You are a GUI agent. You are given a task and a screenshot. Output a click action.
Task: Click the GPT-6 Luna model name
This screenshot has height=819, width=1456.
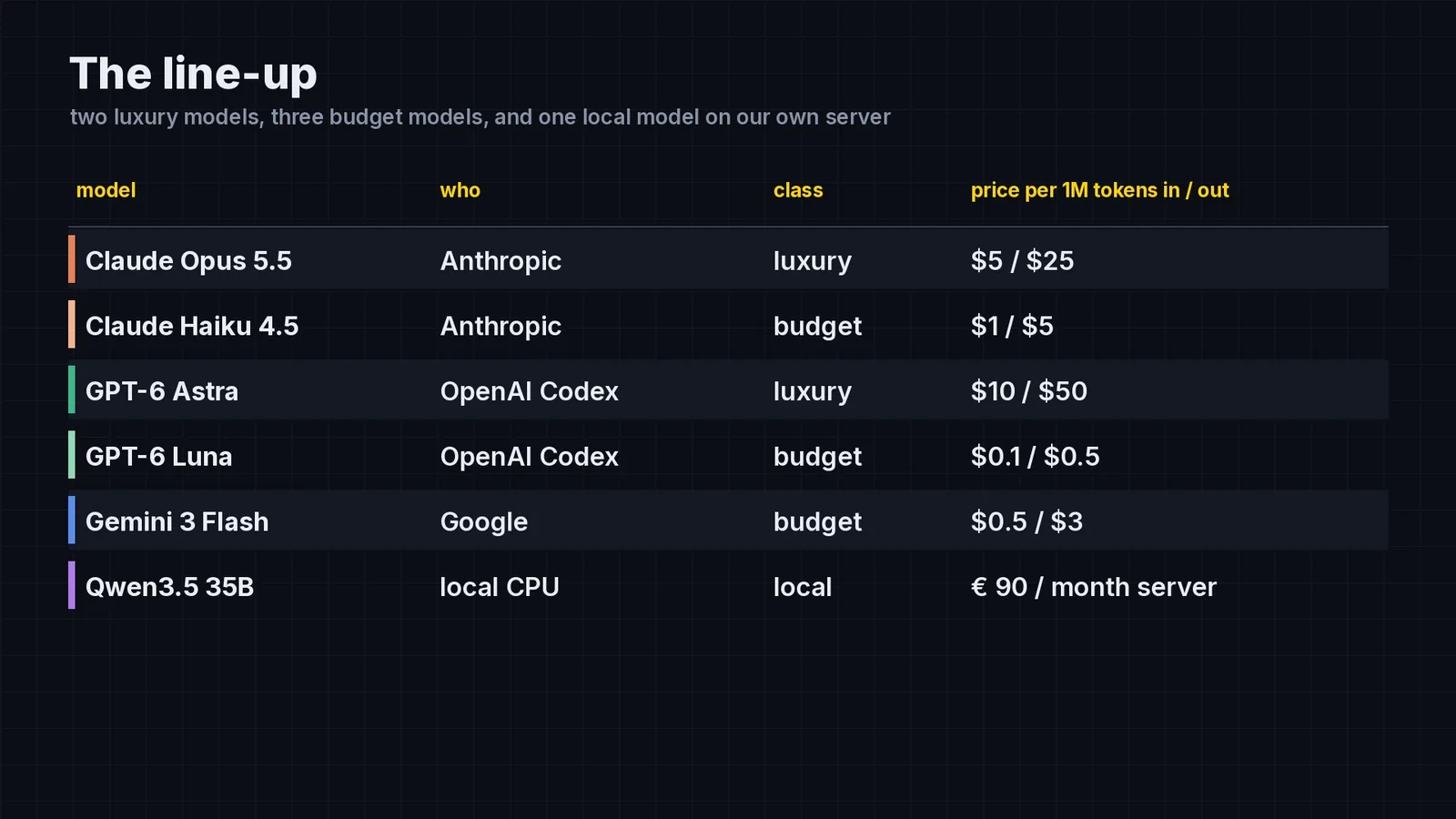click(158, 457)
